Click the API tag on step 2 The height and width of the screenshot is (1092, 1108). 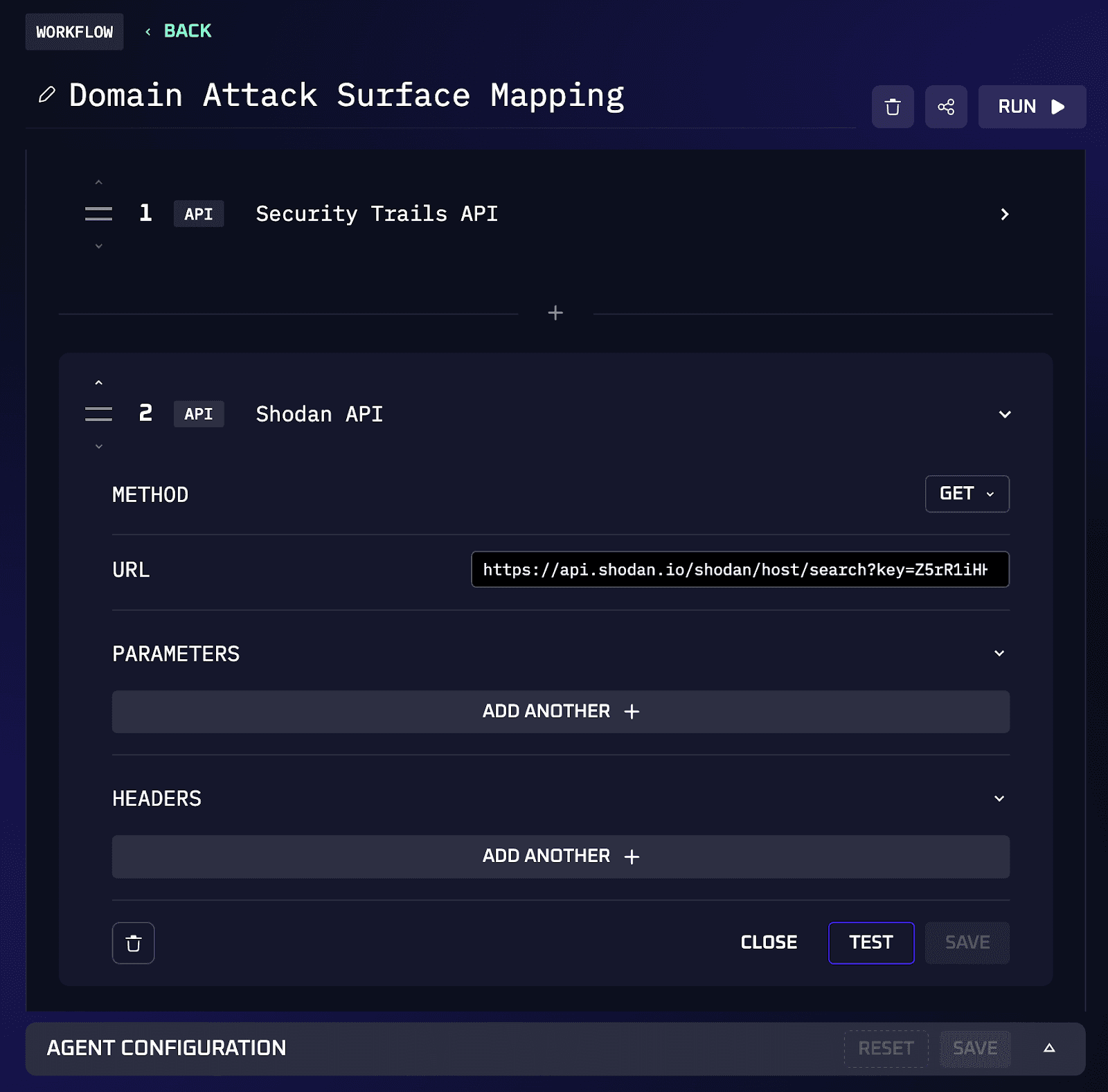tap(199, 414)
